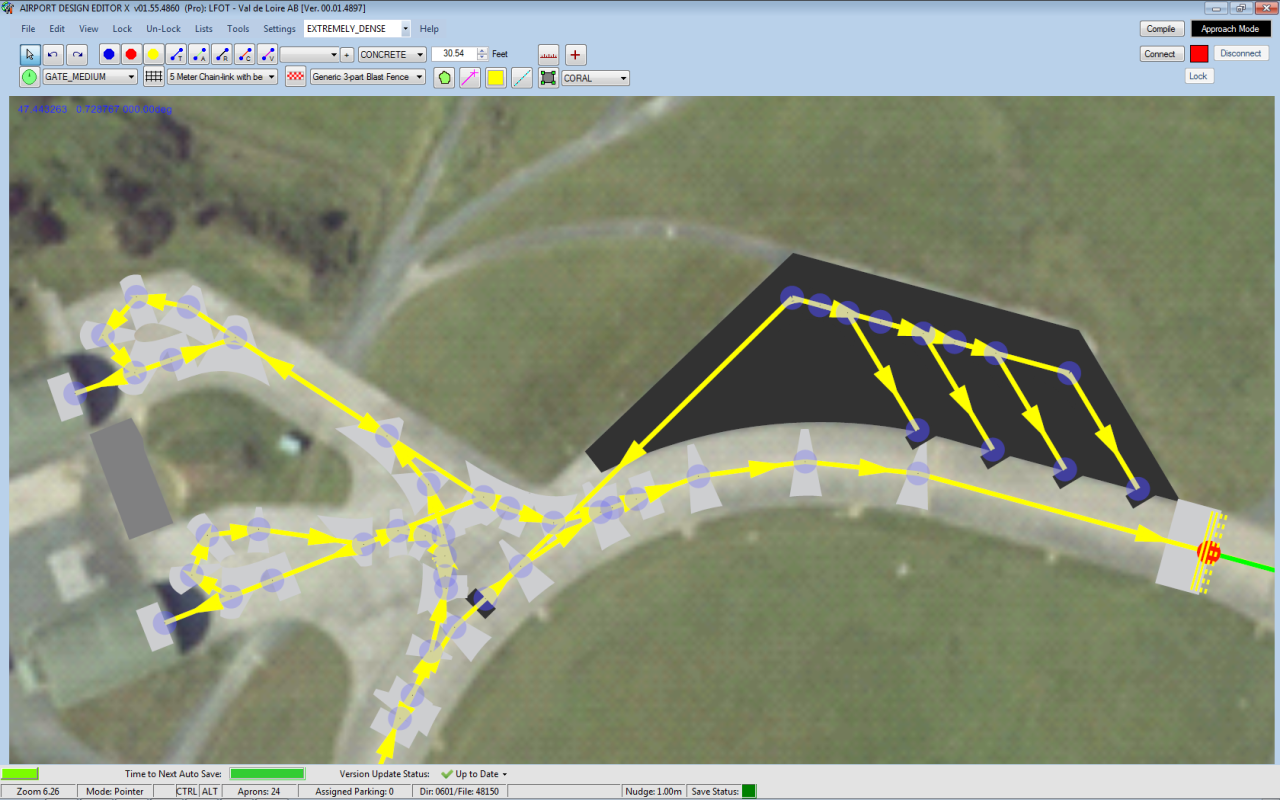This screenshot has width=1280, height=800.
Task: Click the chain-link fence grid icon
Action: coord(153,77)
